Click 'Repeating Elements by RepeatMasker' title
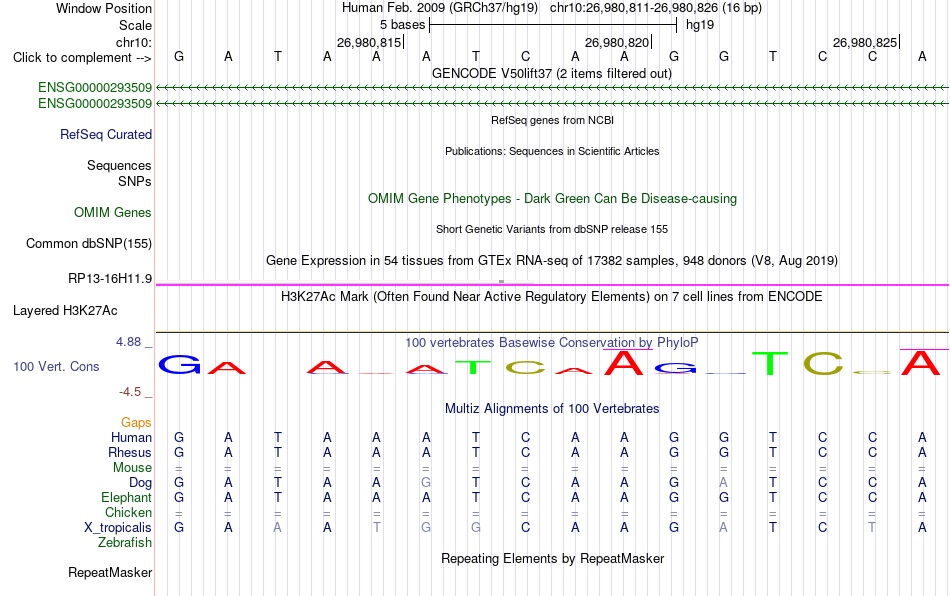 553,558
